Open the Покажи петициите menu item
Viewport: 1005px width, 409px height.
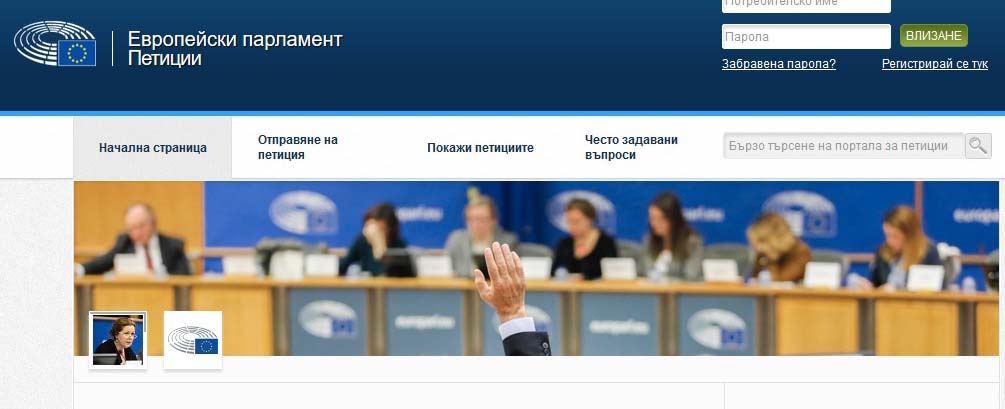[x=480, y=147]
